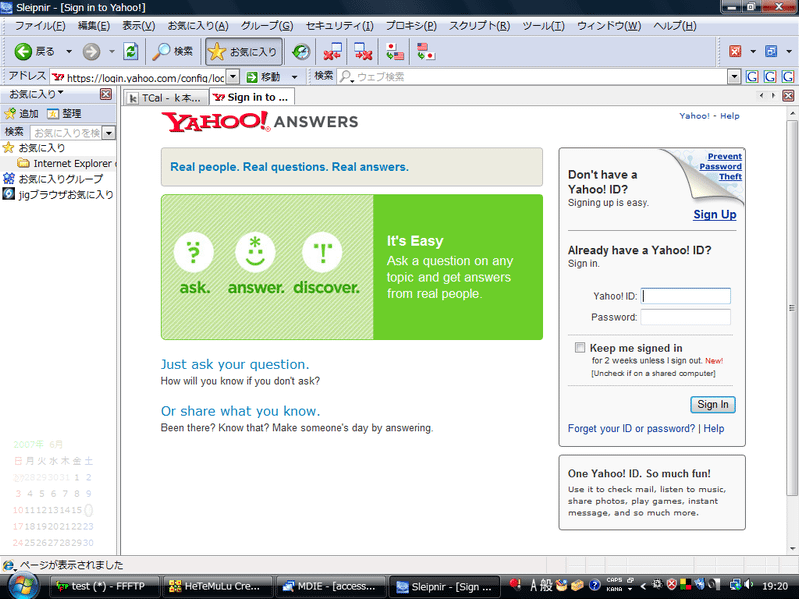Click the Sign In button

tap(712, 404)
